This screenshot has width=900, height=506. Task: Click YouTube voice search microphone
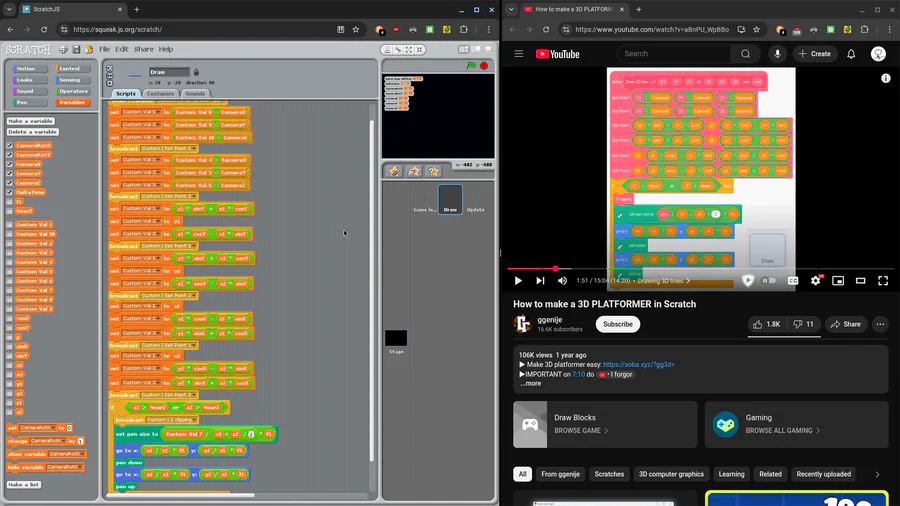coord(777,54)
